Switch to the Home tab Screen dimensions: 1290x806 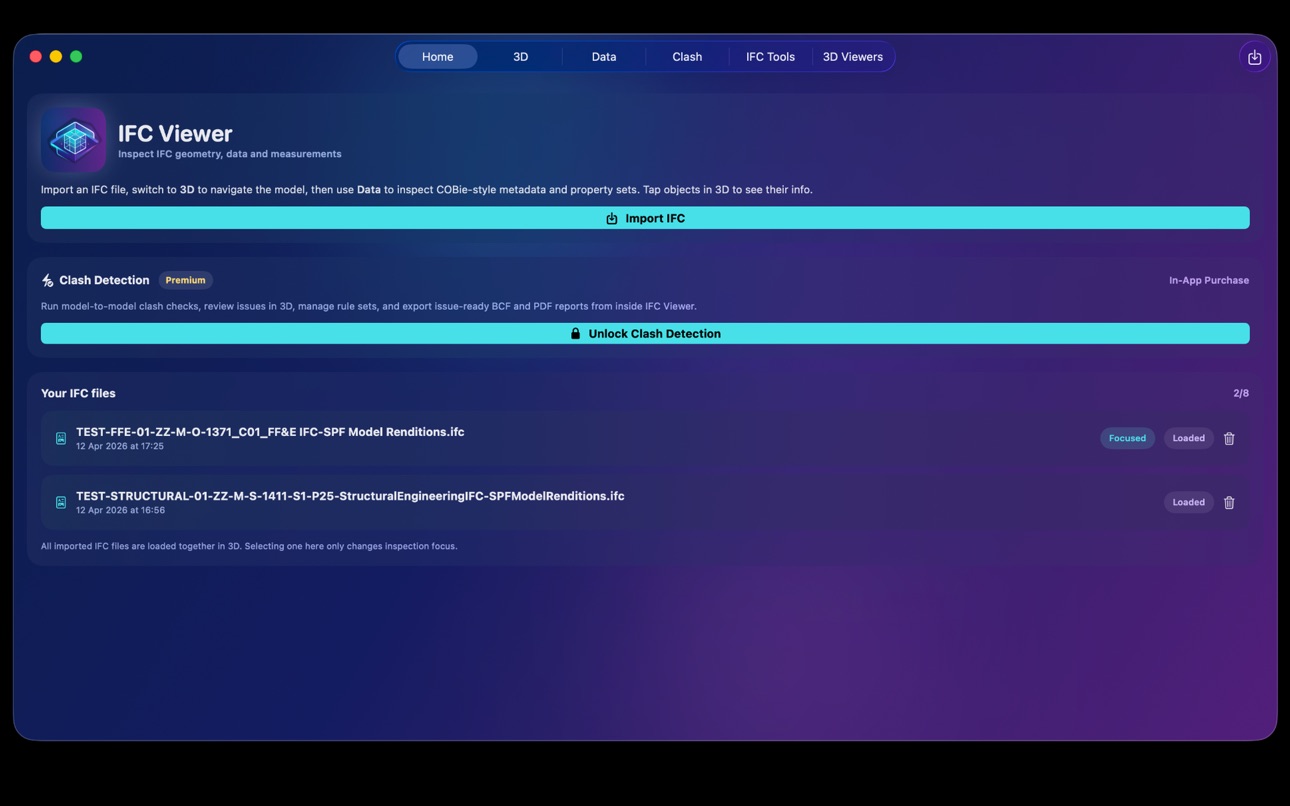(437, 57)
